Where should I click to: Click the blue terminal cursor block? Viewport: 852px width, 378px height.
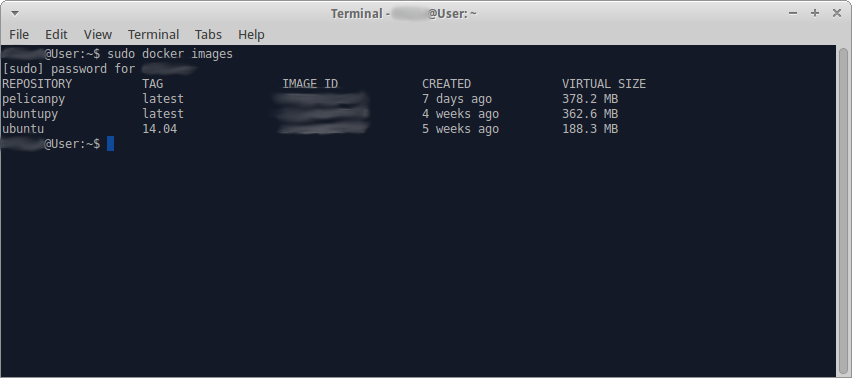110,144
